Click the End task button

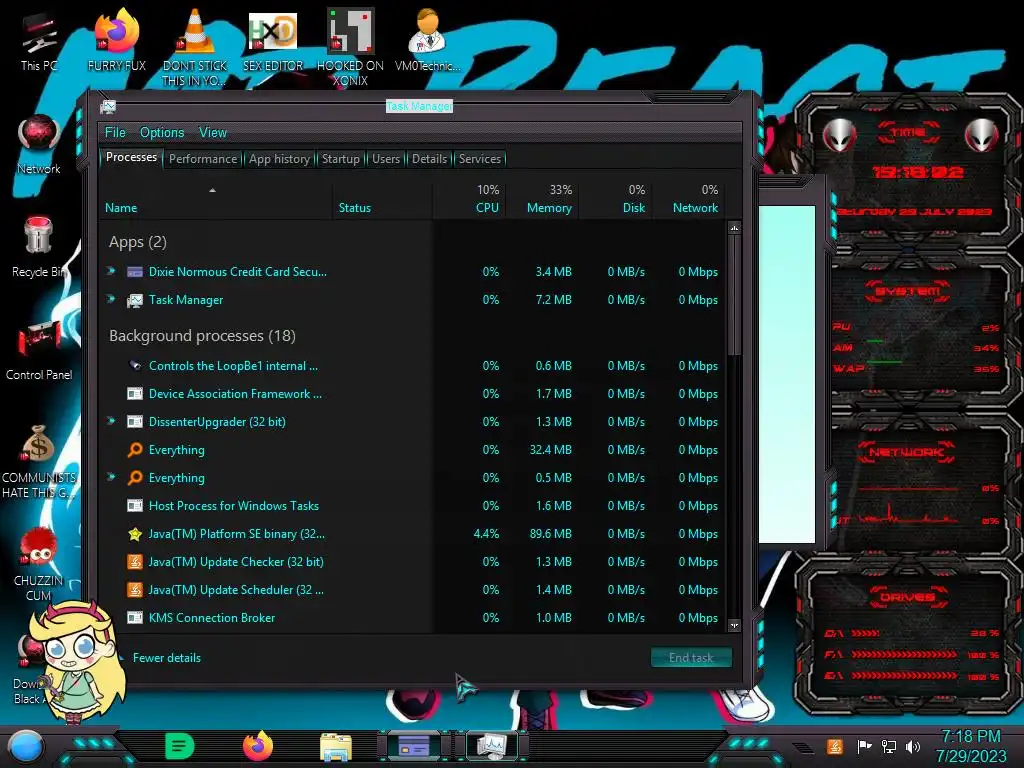click(x=691, y=658)
